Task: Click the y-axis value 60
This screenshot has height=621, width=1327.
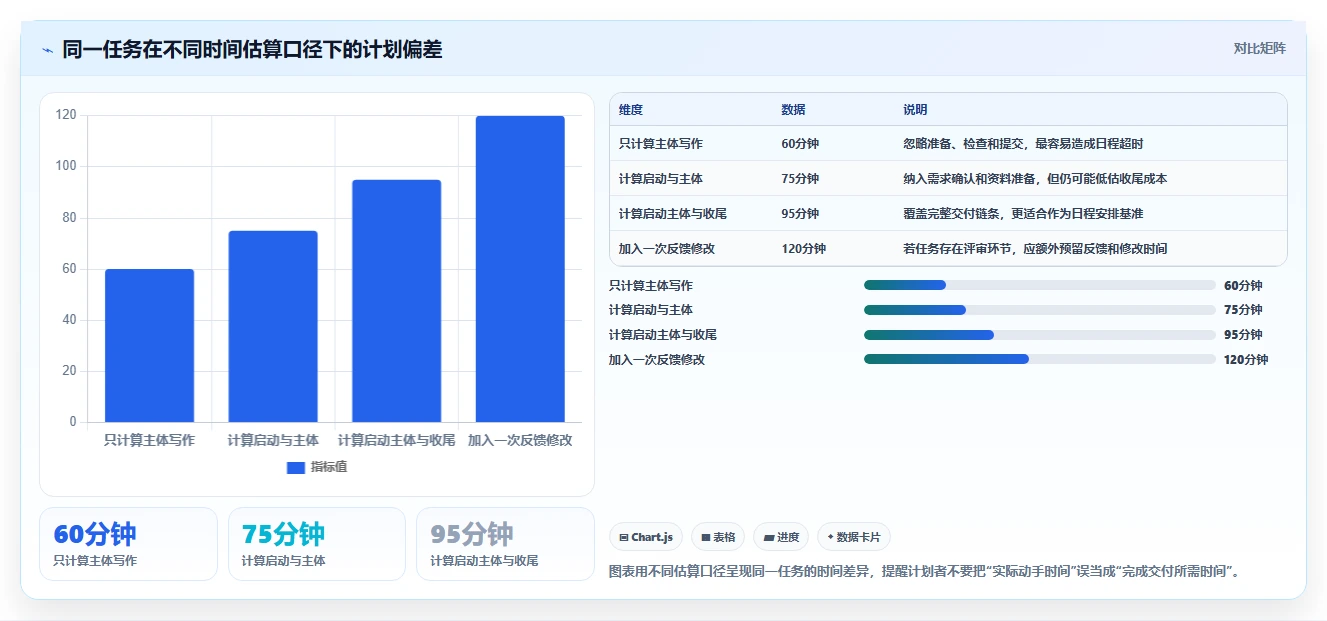Action: click(x=69, y=269)
